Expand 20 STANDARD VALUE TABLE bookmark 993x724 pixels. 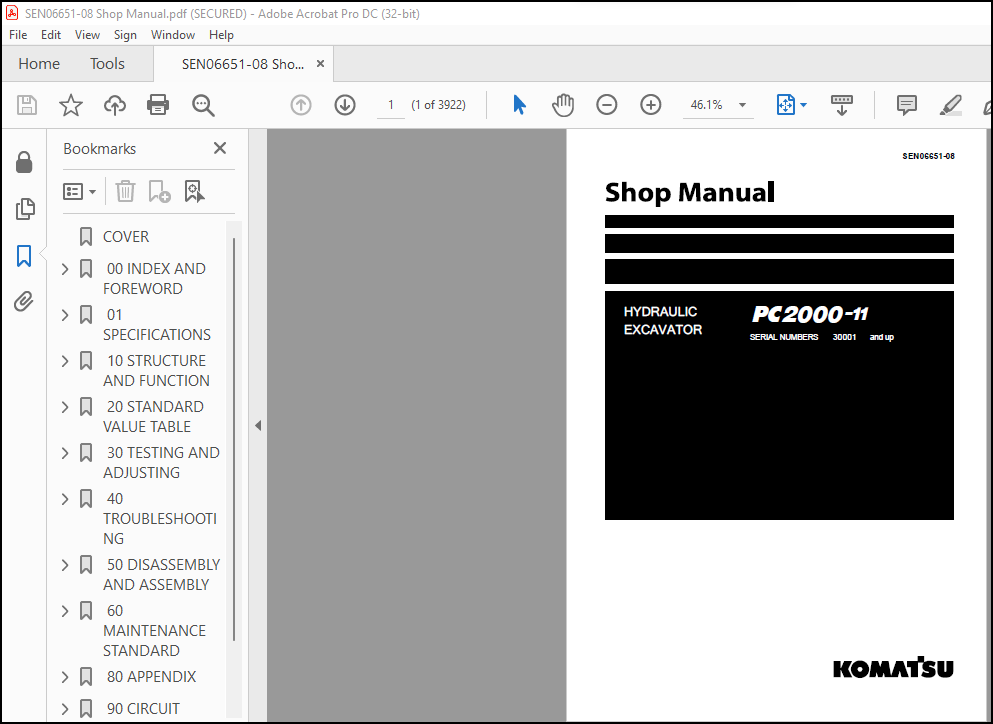tap(65, 407)
